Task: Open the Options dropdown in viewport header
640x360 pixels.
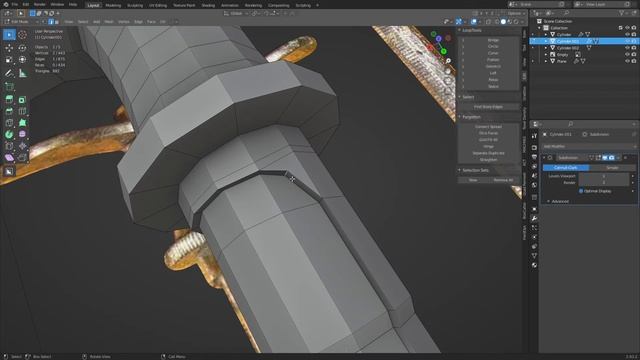Action: click(515, 13)
